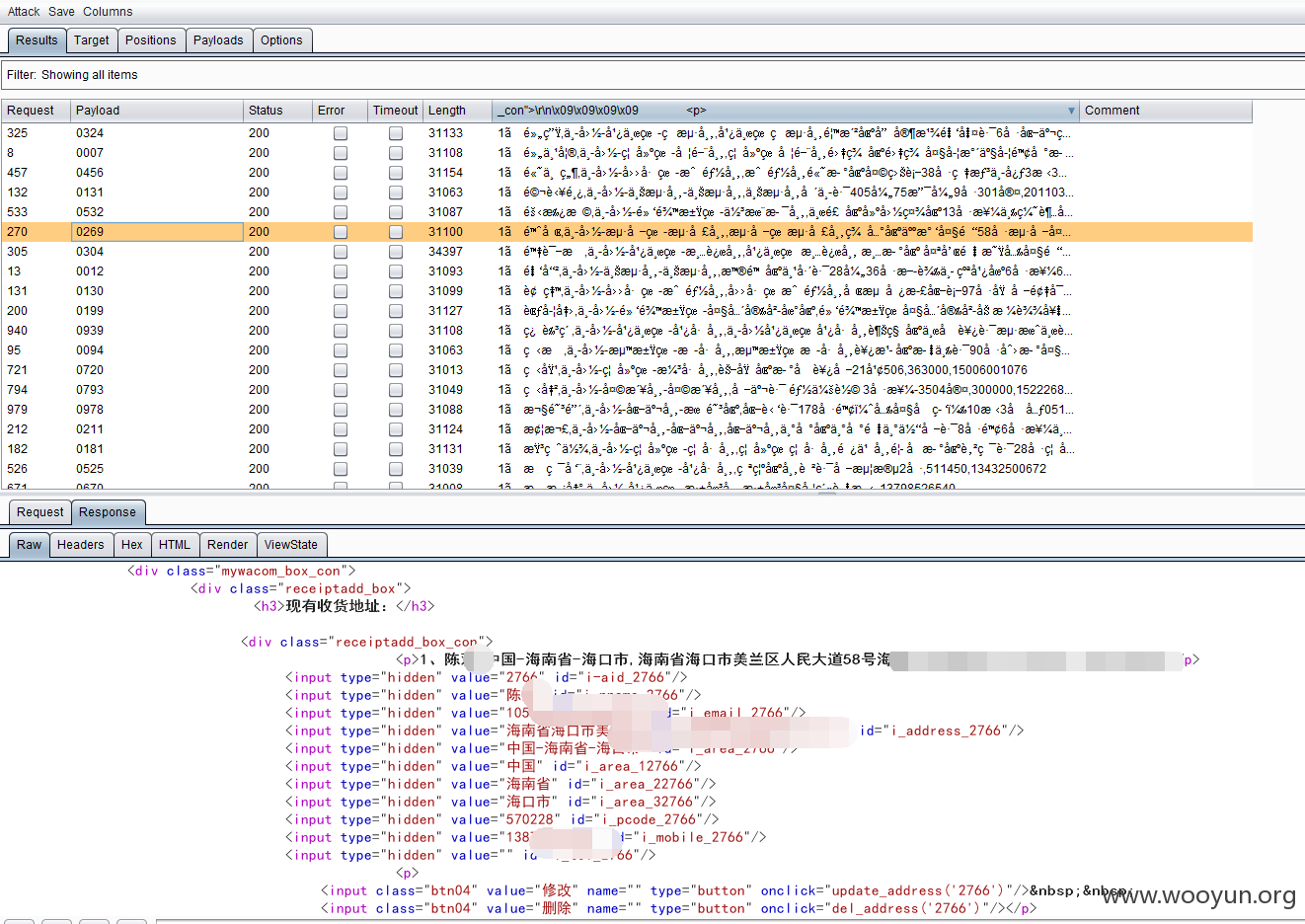Switch to the Payloads tab
This screenshot has height=924, width=1305.
218,40
